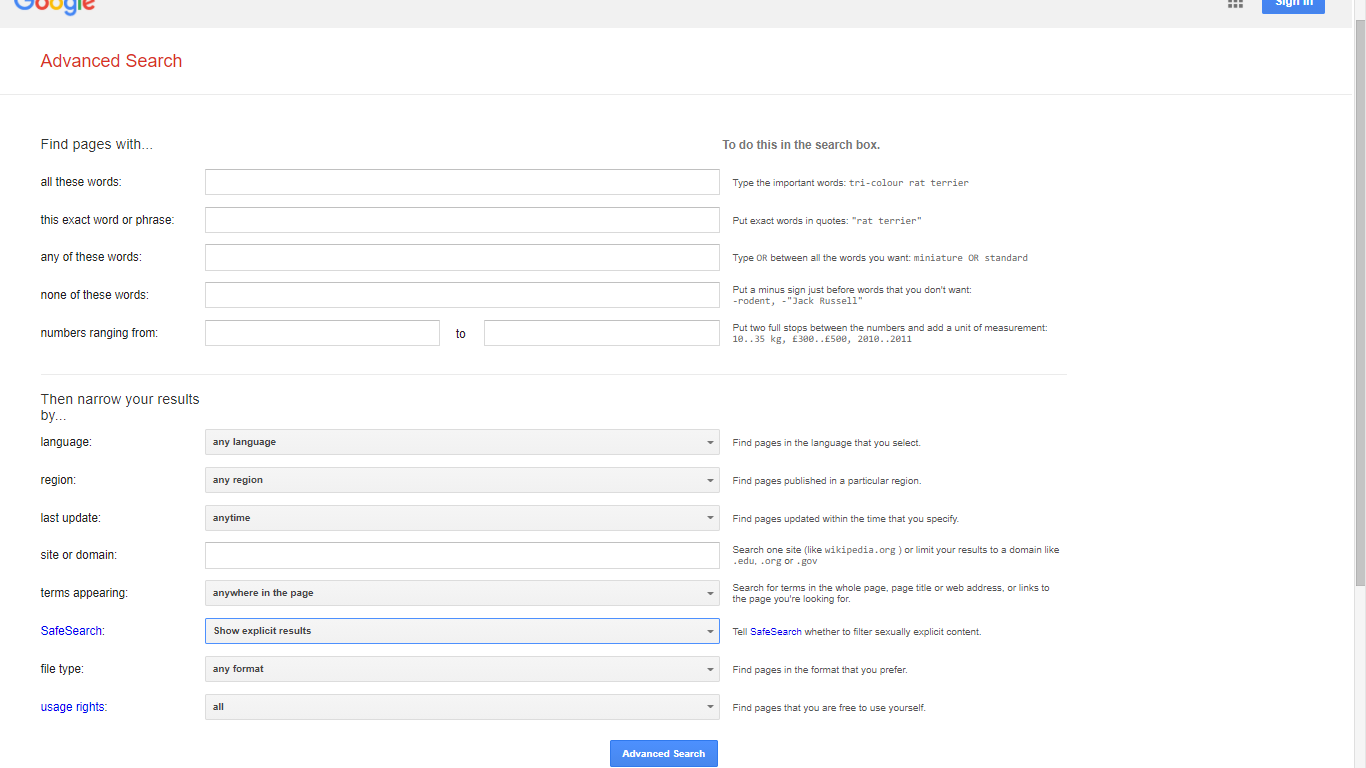The width and height of the screenshot is (1366, 768).
Task: Click the blue Advanced Search submit button
Action: (x=664, y=753)
